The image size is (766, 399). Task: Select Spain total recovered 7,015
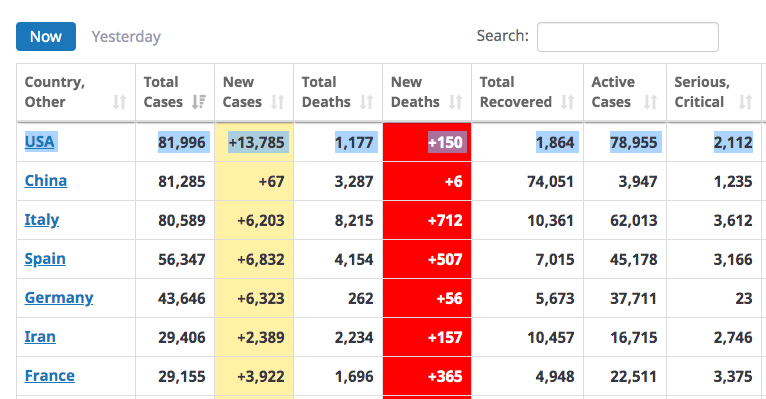(x=555, y=259)
